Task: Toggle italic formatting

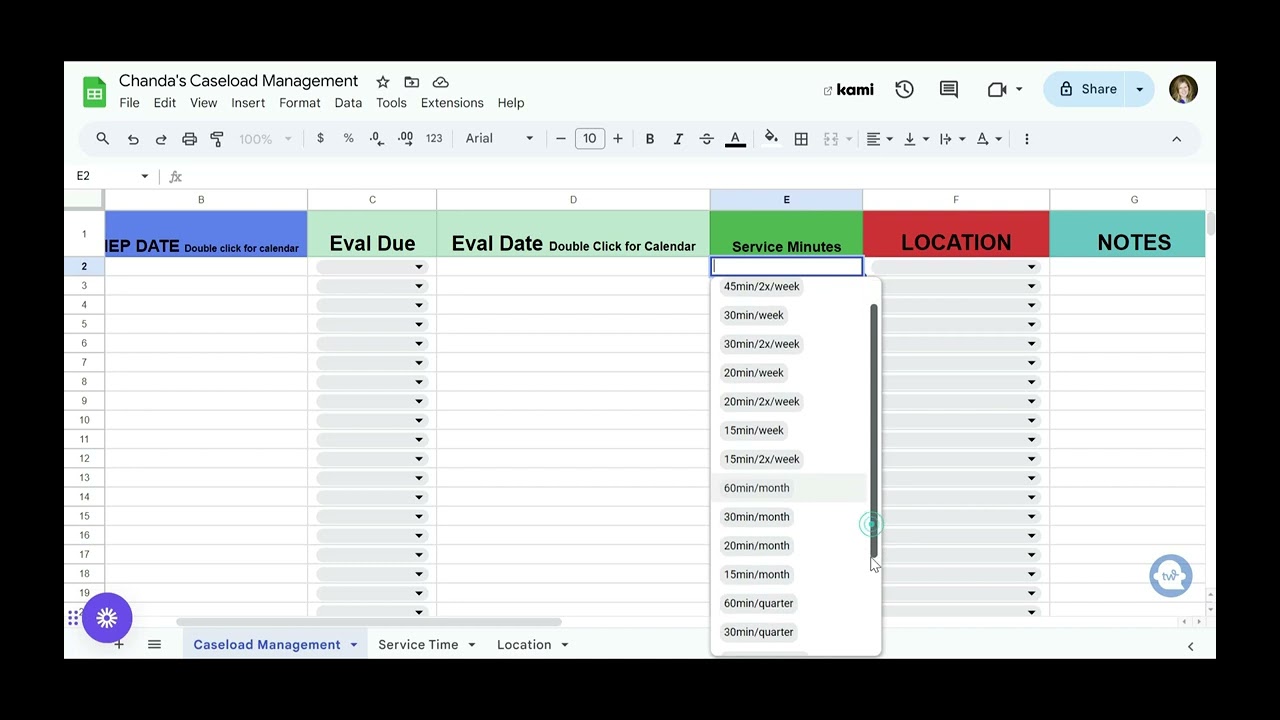Action: click(678, 139)
